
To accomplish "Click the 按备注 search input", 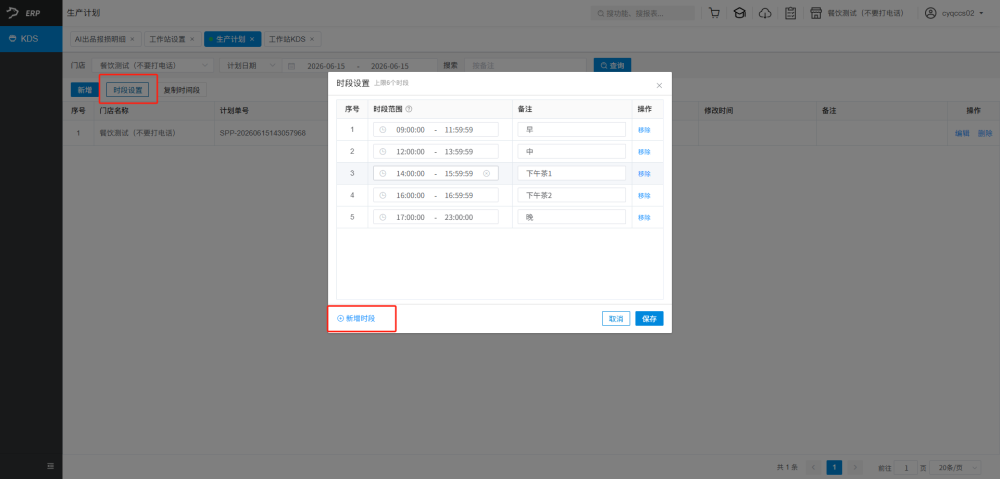I will click(x=525, y=66).
